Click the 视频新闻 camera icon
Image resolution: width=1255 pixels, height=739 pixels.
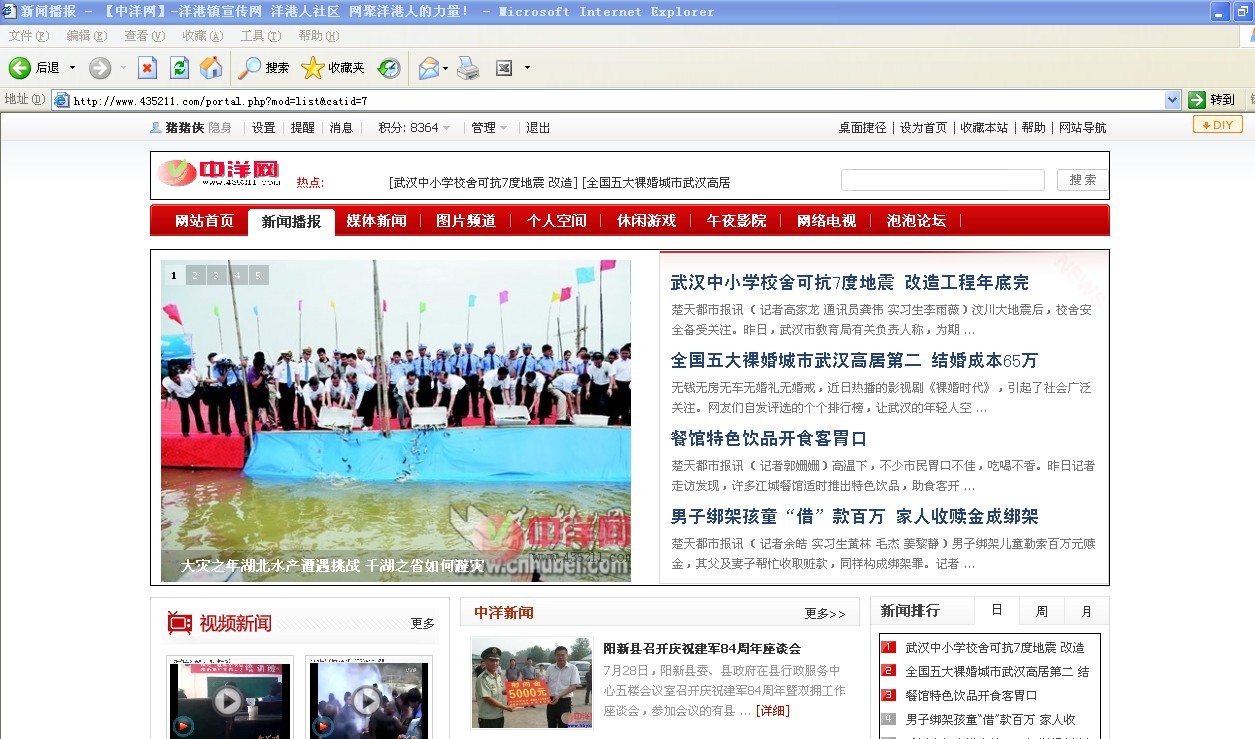[180, 623]
